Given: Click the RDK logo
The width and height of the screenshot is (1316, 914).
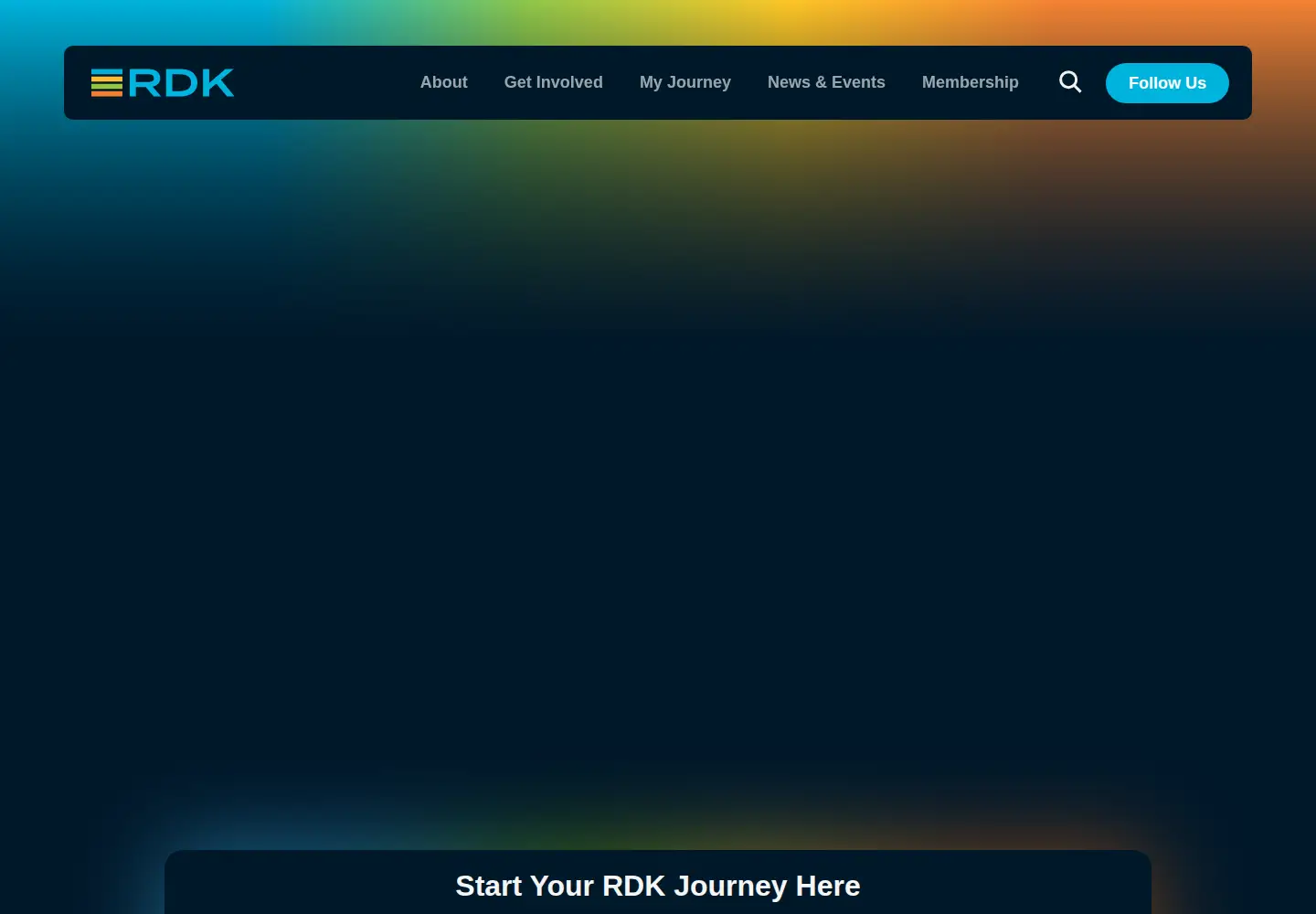Looking at the screenshot, I should tap(163, 82).
